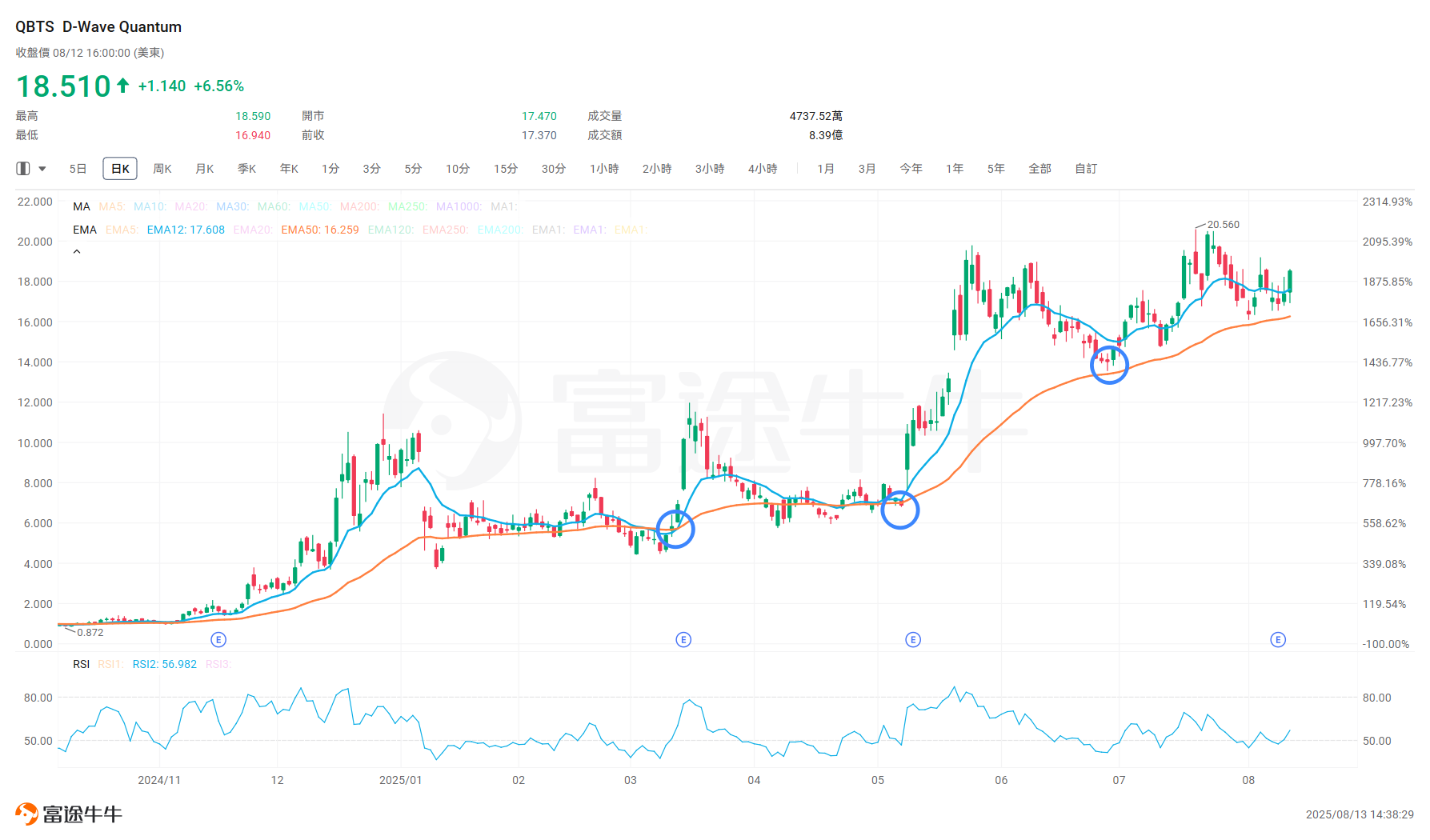1430x840 pixels.
Task: Click the blue circle annotation near the July pullback
Action: [1110, 364]
